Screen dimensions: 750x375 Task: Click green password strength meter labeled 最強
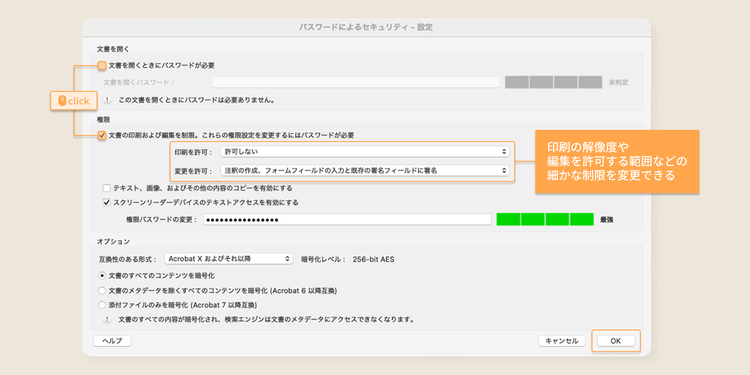(545, 220)
